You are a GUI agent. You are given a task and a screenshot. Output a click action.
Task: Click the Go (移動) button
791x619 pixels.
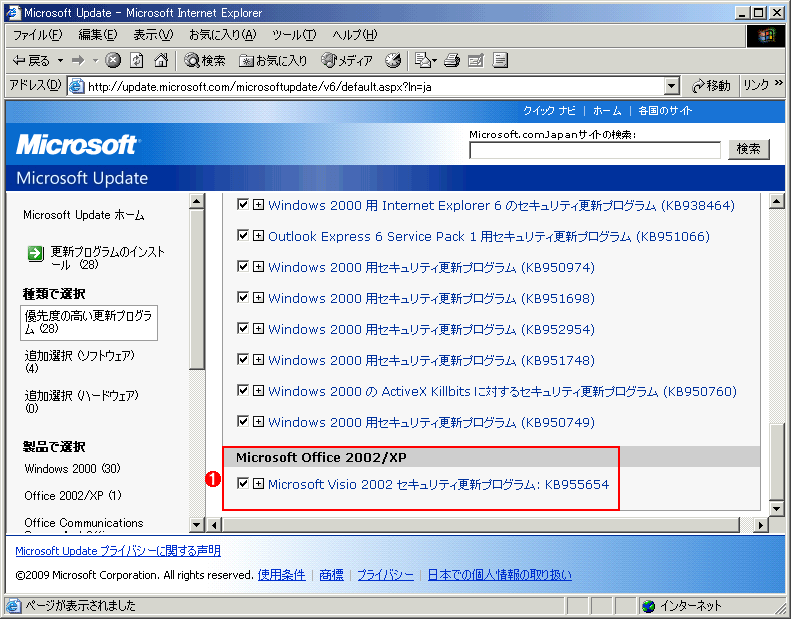711,86
